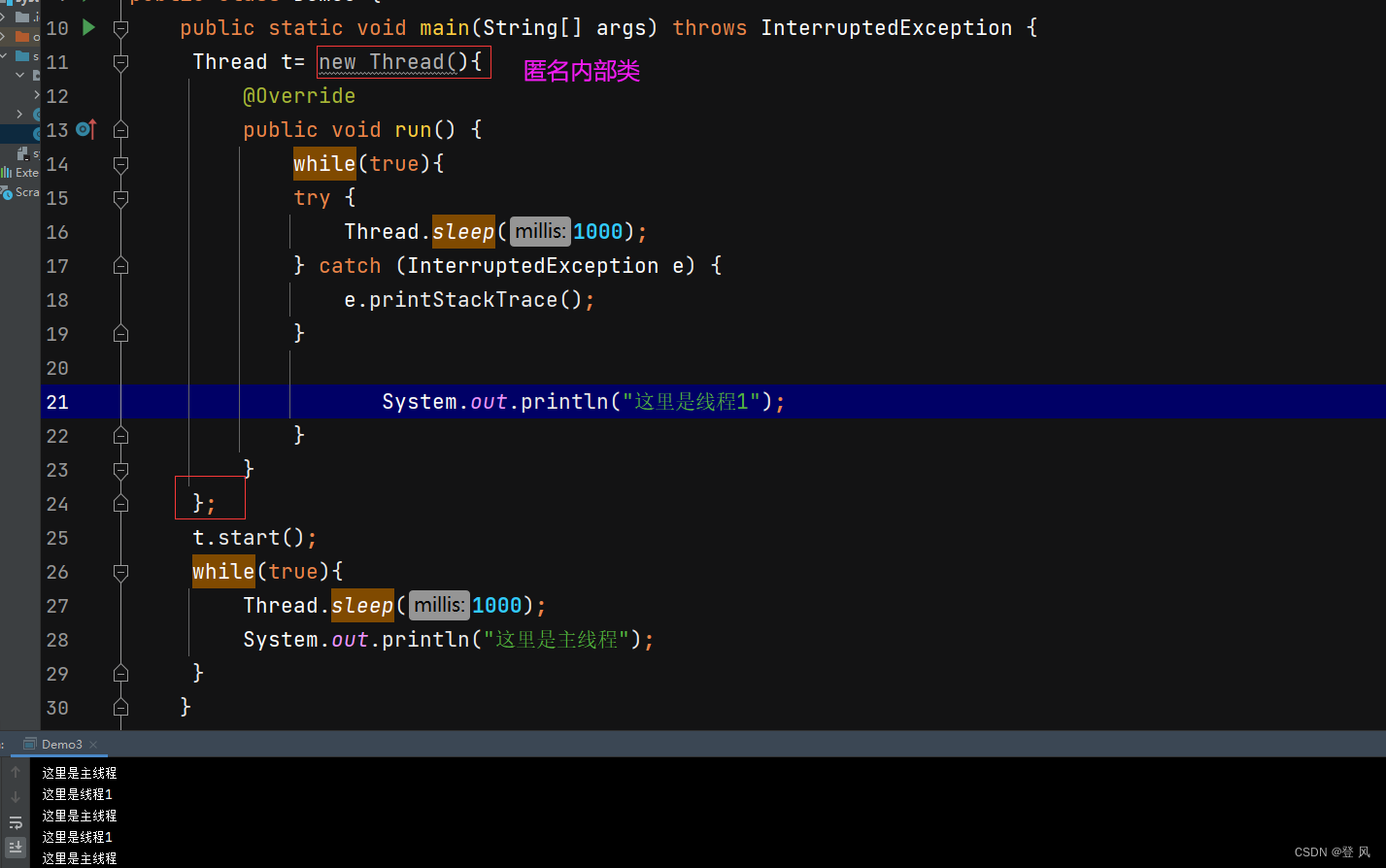The height and width of the screenshot is (868, 1386).
Task: Click the fold end marker on line 19
Action: coord(120,333)
